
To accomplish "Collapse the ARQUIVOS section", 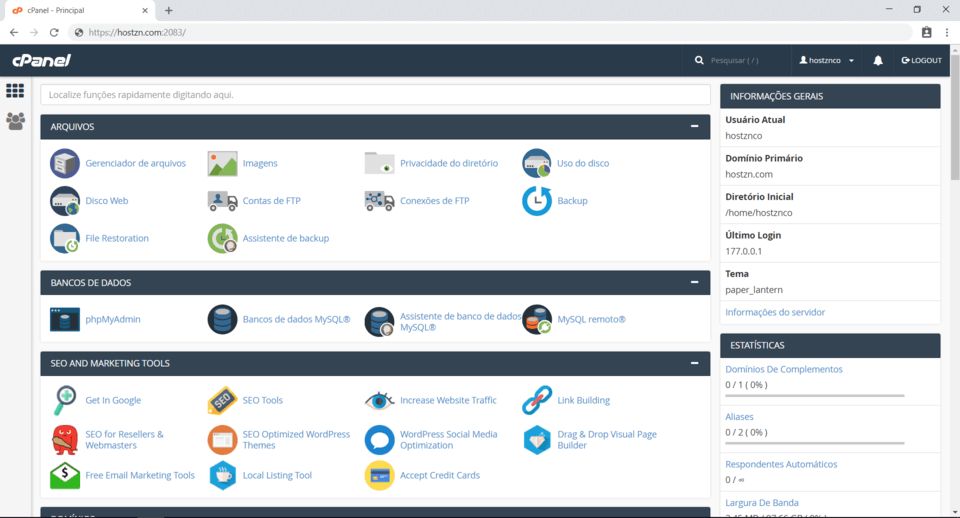I will coord(694,126).
